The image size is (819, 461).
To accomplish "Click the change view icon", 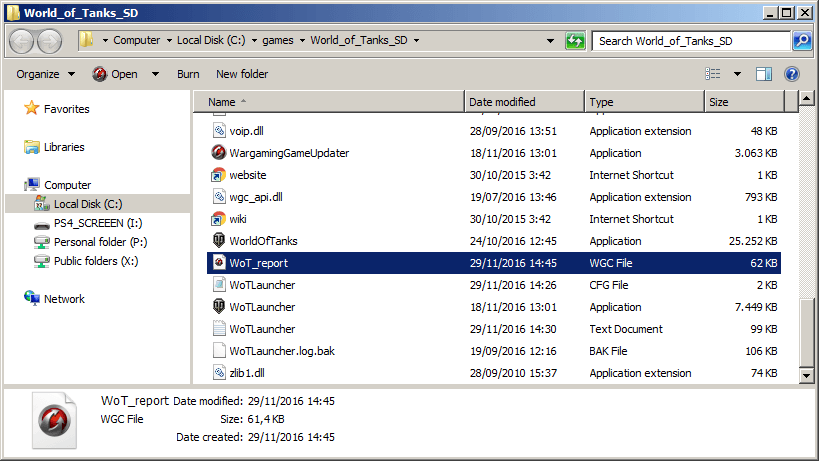I will pos(713,74).
